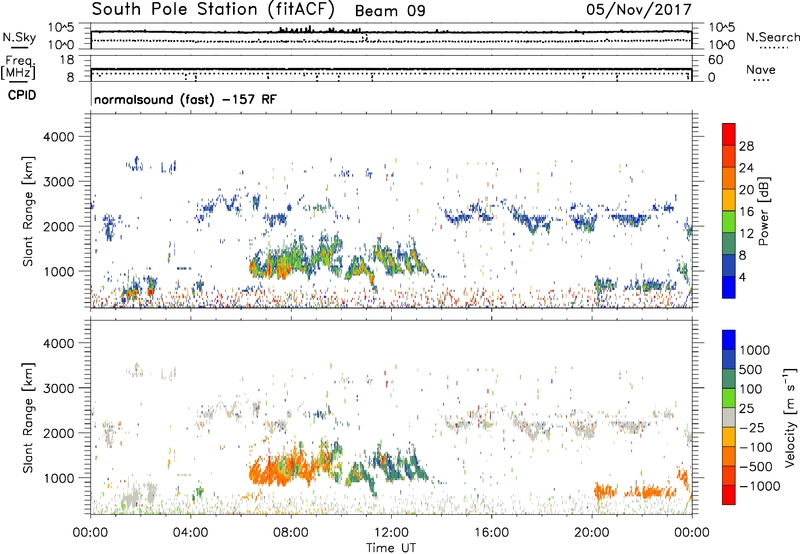Click the "4" label on Power colorbar
This screenshot has height=554, width=800.
[x=742, y=278]
